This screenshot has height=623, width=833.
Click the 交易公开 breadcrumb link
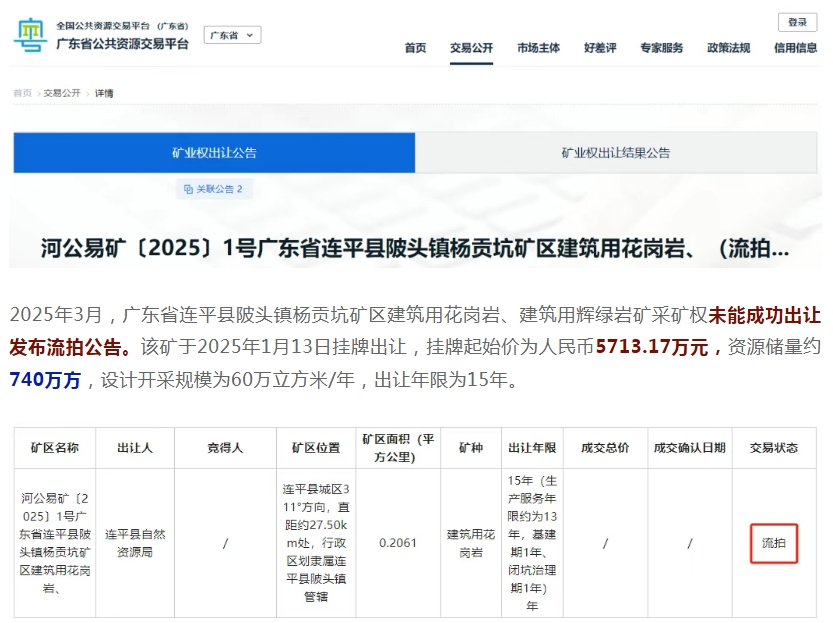tap(62, 93)
